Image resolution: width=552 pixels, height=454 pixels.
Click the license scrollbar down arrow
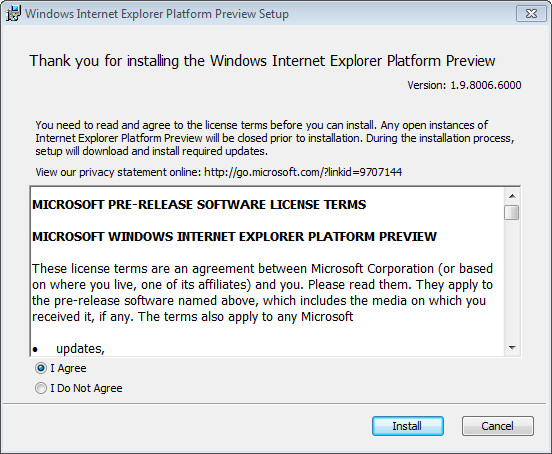click(512, 348)
